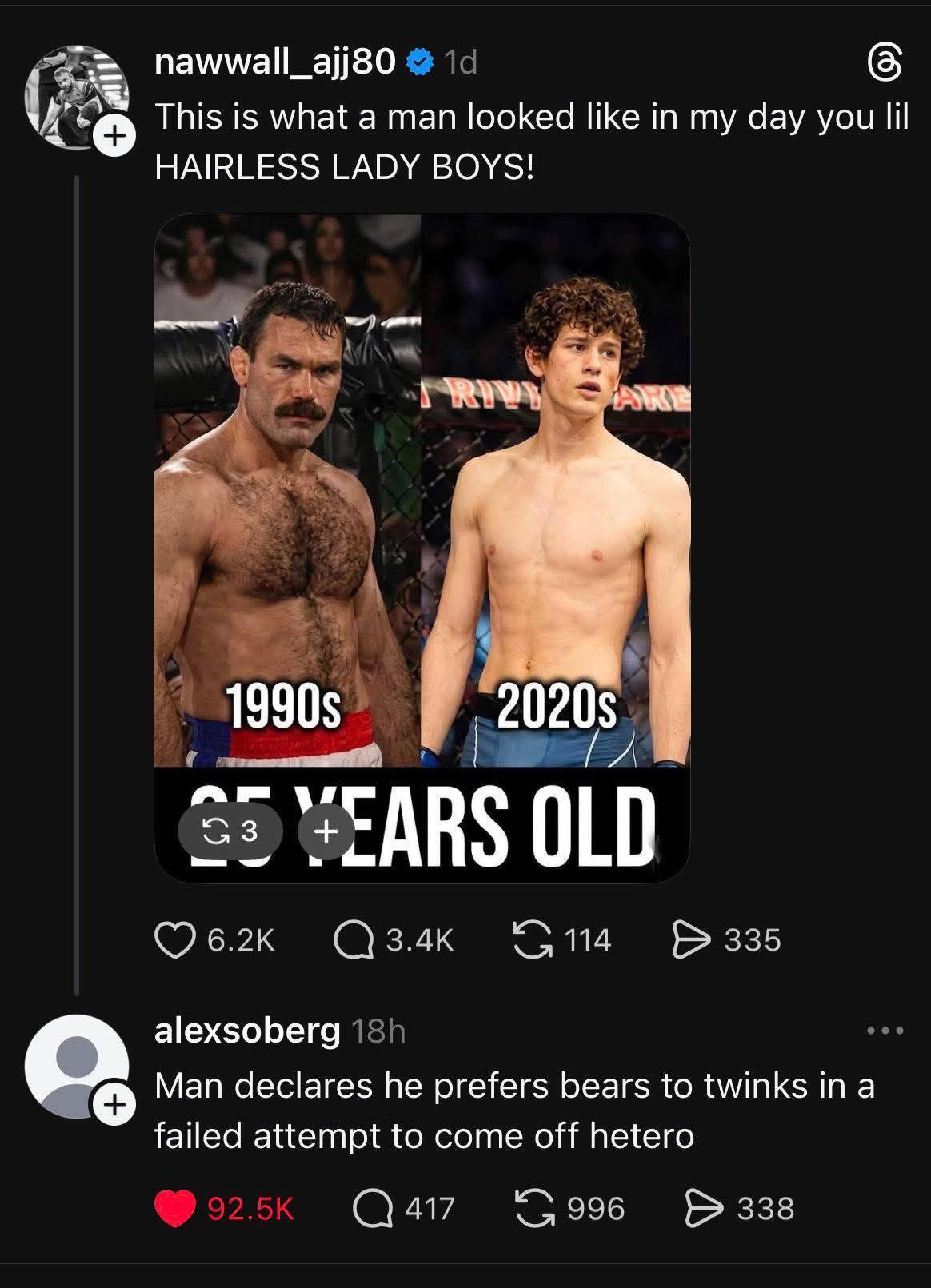Follow alexsoberg via avatar plus badge
The height and width of the screenshot is (1288, 931).
[114, 1105]
